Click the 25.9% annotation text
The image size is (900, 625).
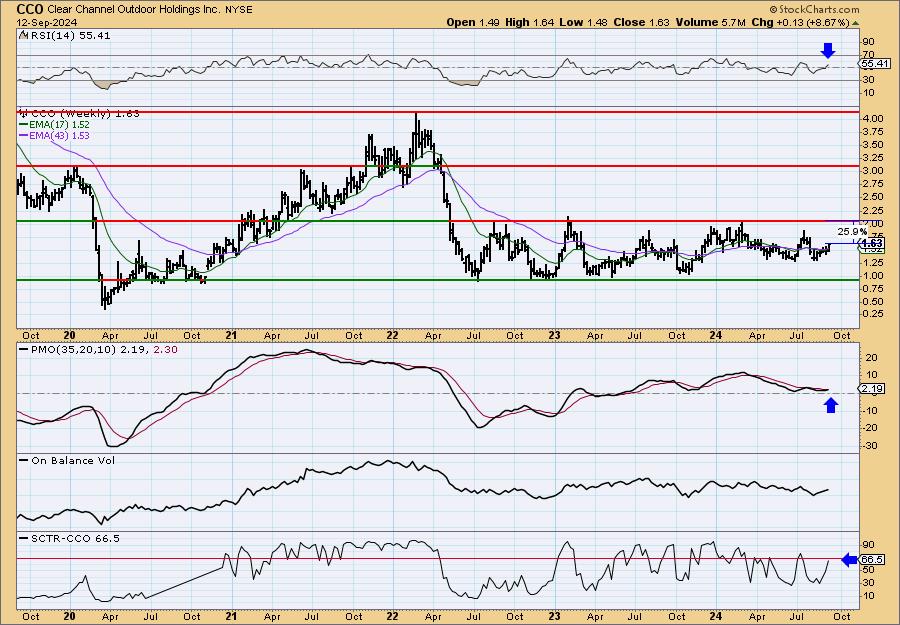click(x=852, y=232)
